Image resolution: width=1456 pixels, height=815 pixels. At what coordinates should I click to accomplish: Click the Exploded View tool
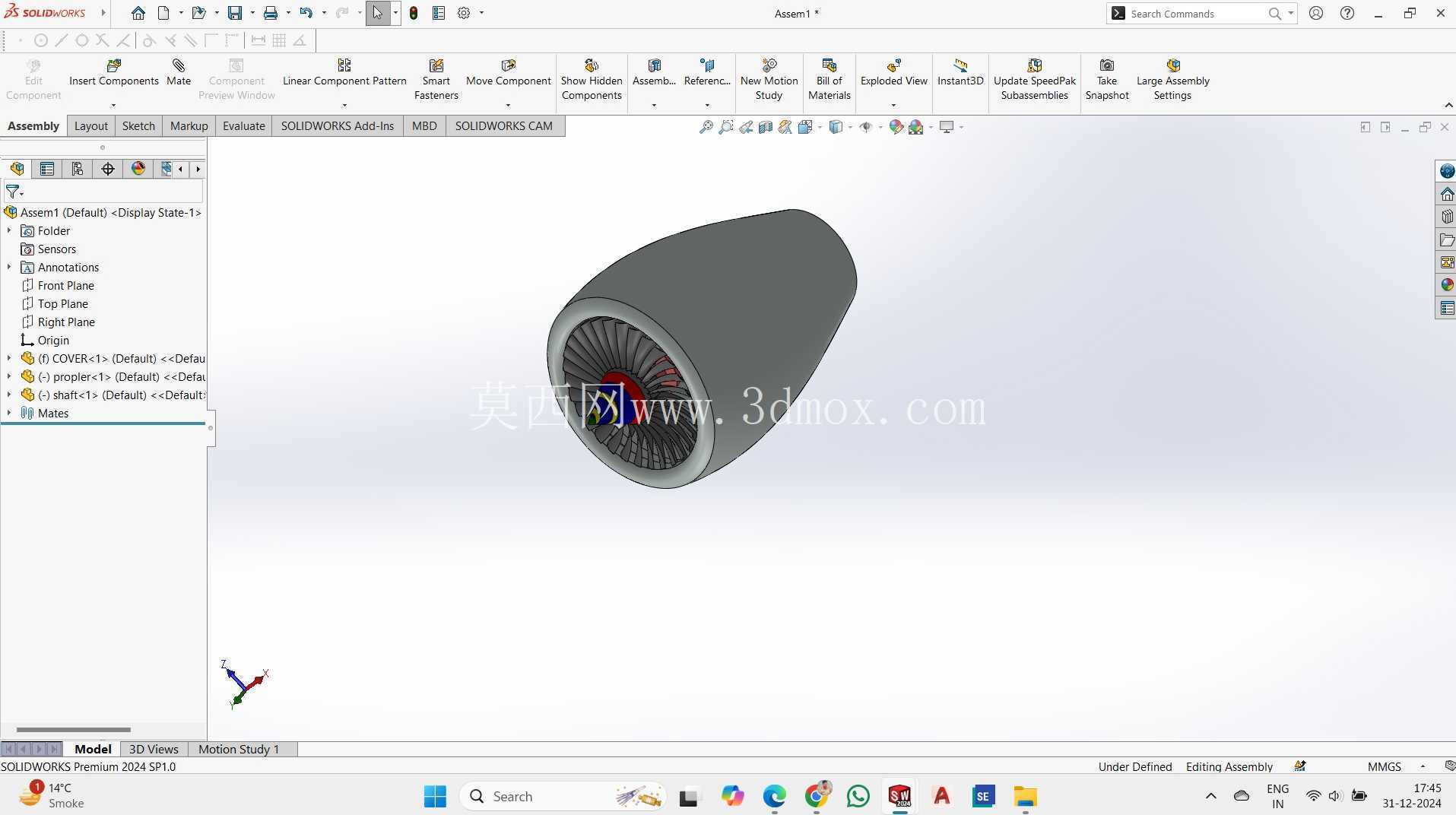(x=894, y=74)
